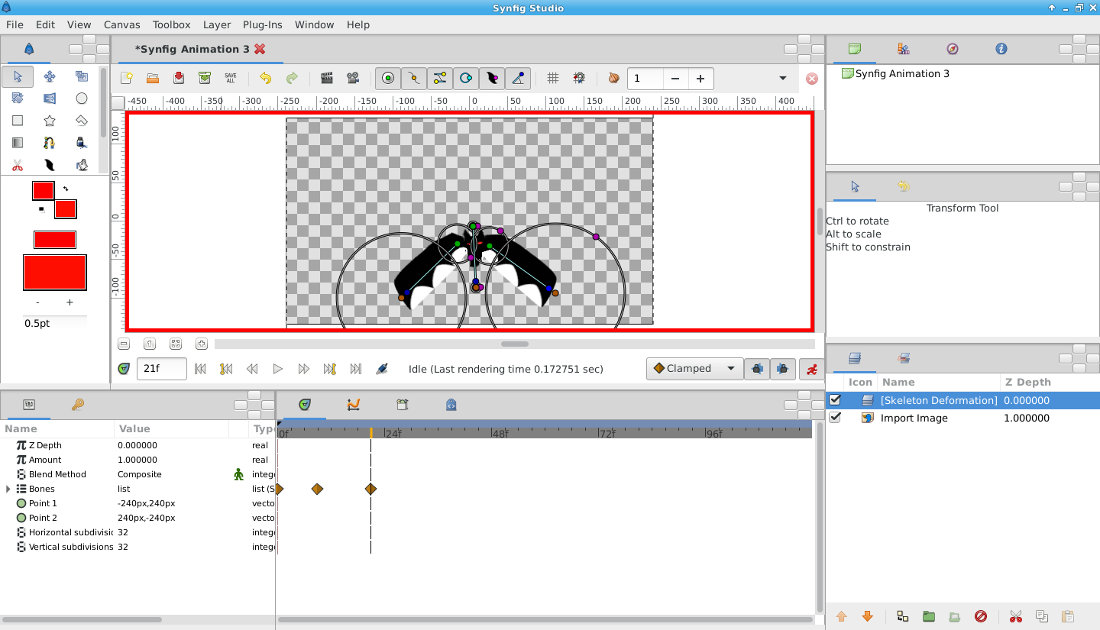This screenshot has width=1100, height=630.
Task: Play the animation
Action: [278, 369]
